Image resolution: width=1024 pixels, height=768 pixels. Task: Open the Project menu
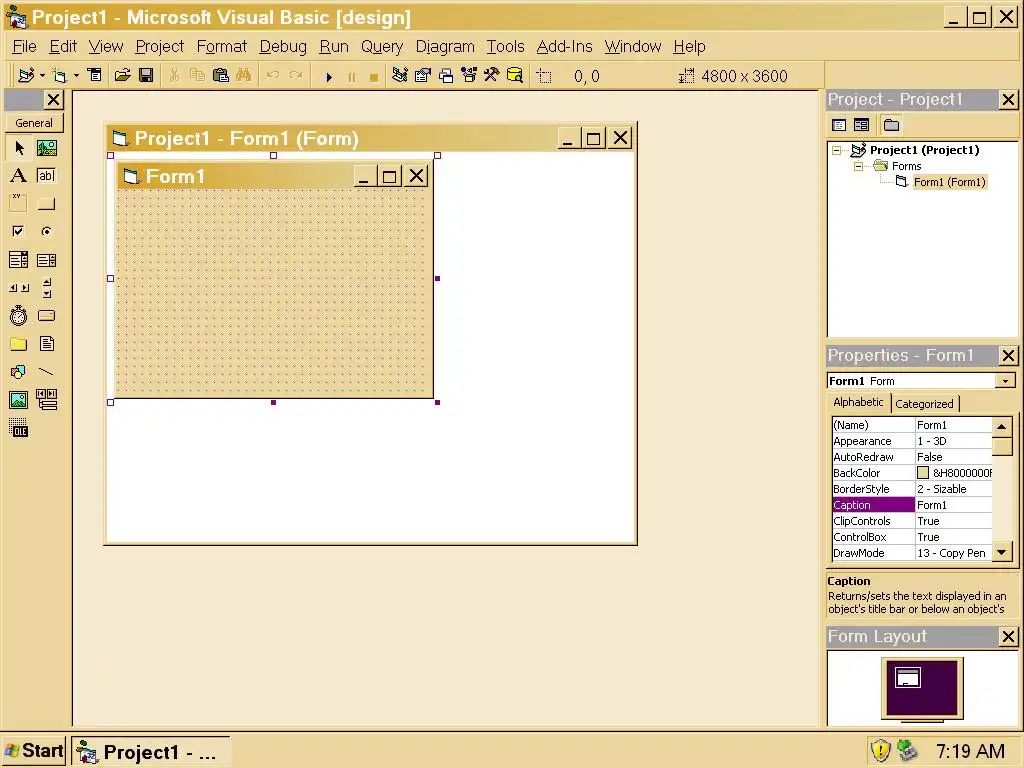[159, 46]
